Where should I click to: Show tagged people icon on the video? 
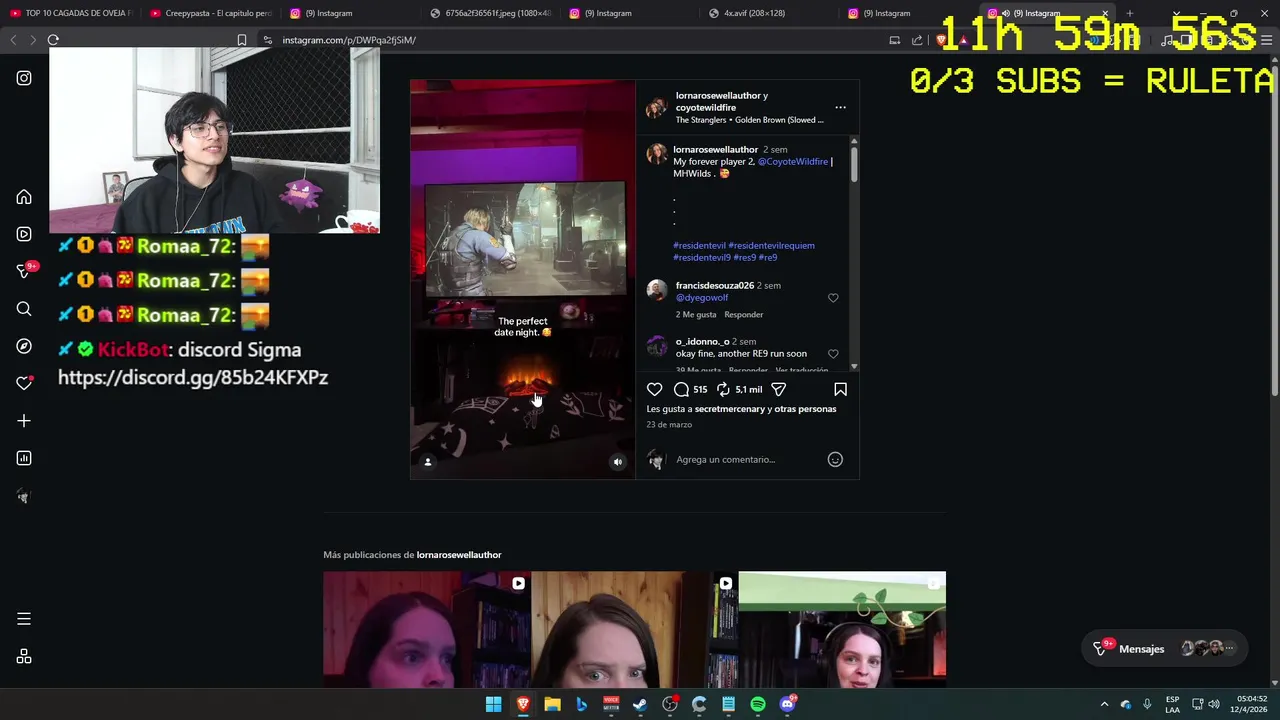(x=427, y=462)
